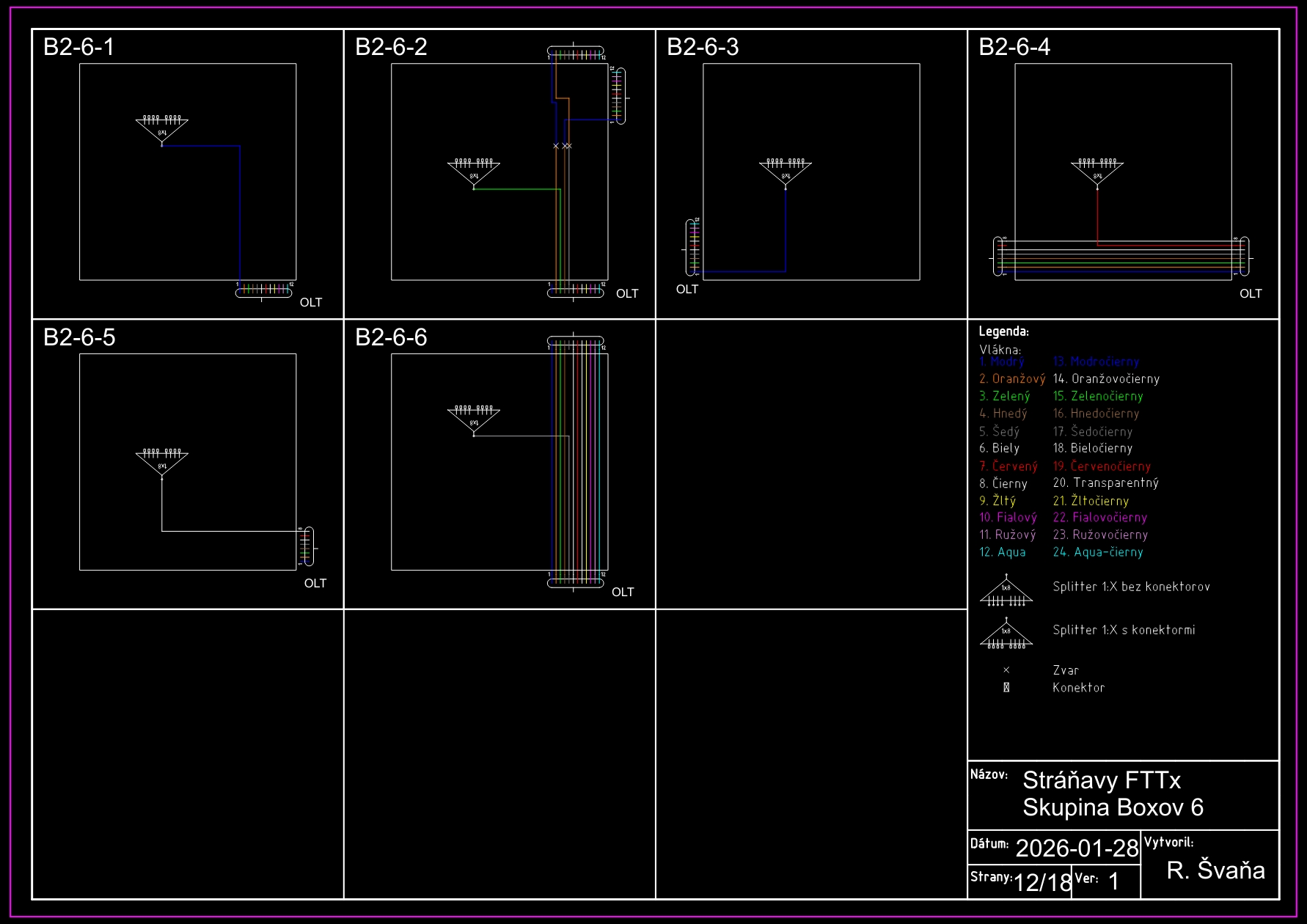Select the Zvar cross symbol in legend
The image size is (1307, 924).
point(1006,670)
